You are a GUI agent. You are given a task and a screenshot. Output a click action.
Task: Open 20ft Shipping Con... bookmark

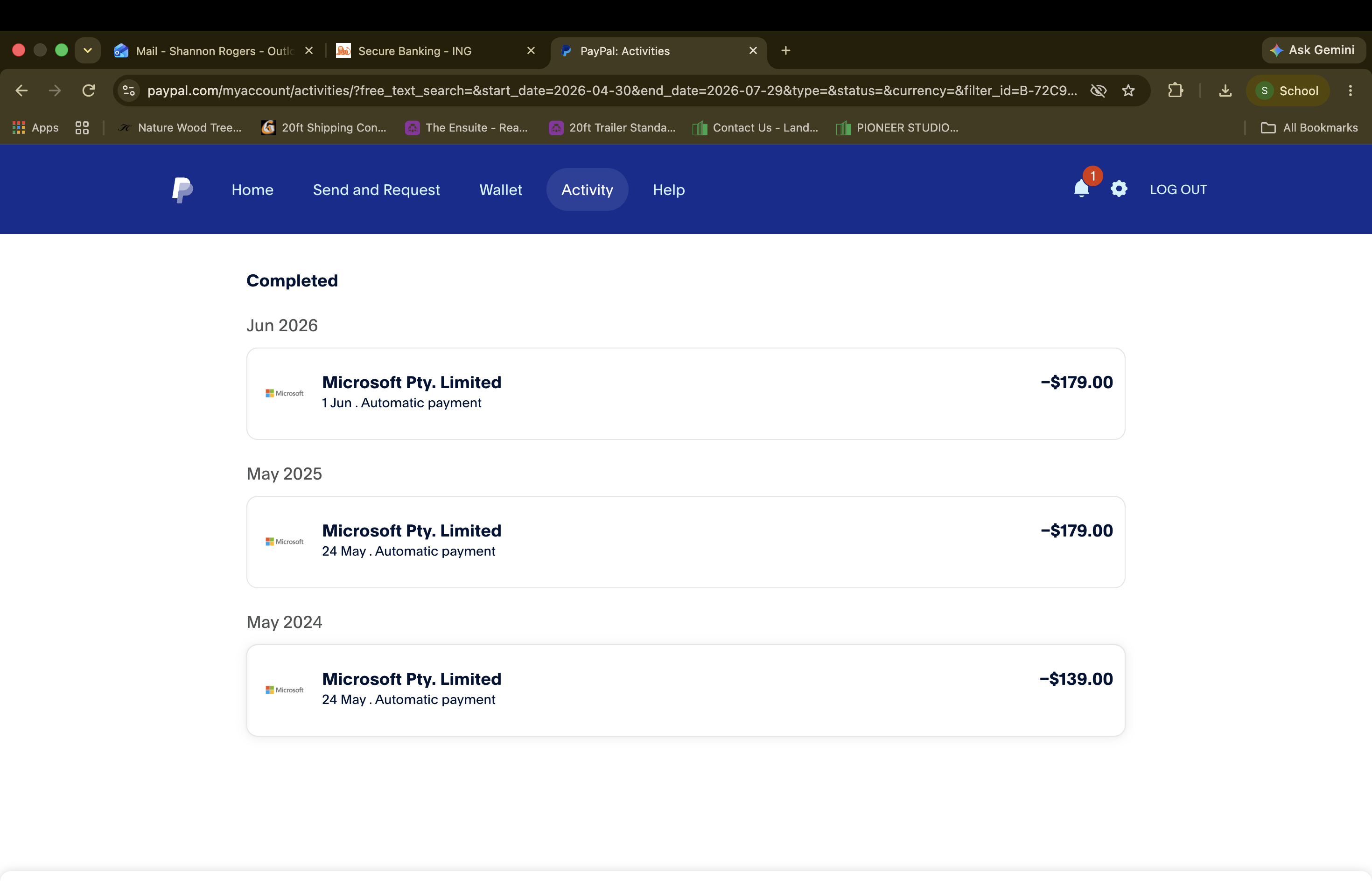pos(324,127)
